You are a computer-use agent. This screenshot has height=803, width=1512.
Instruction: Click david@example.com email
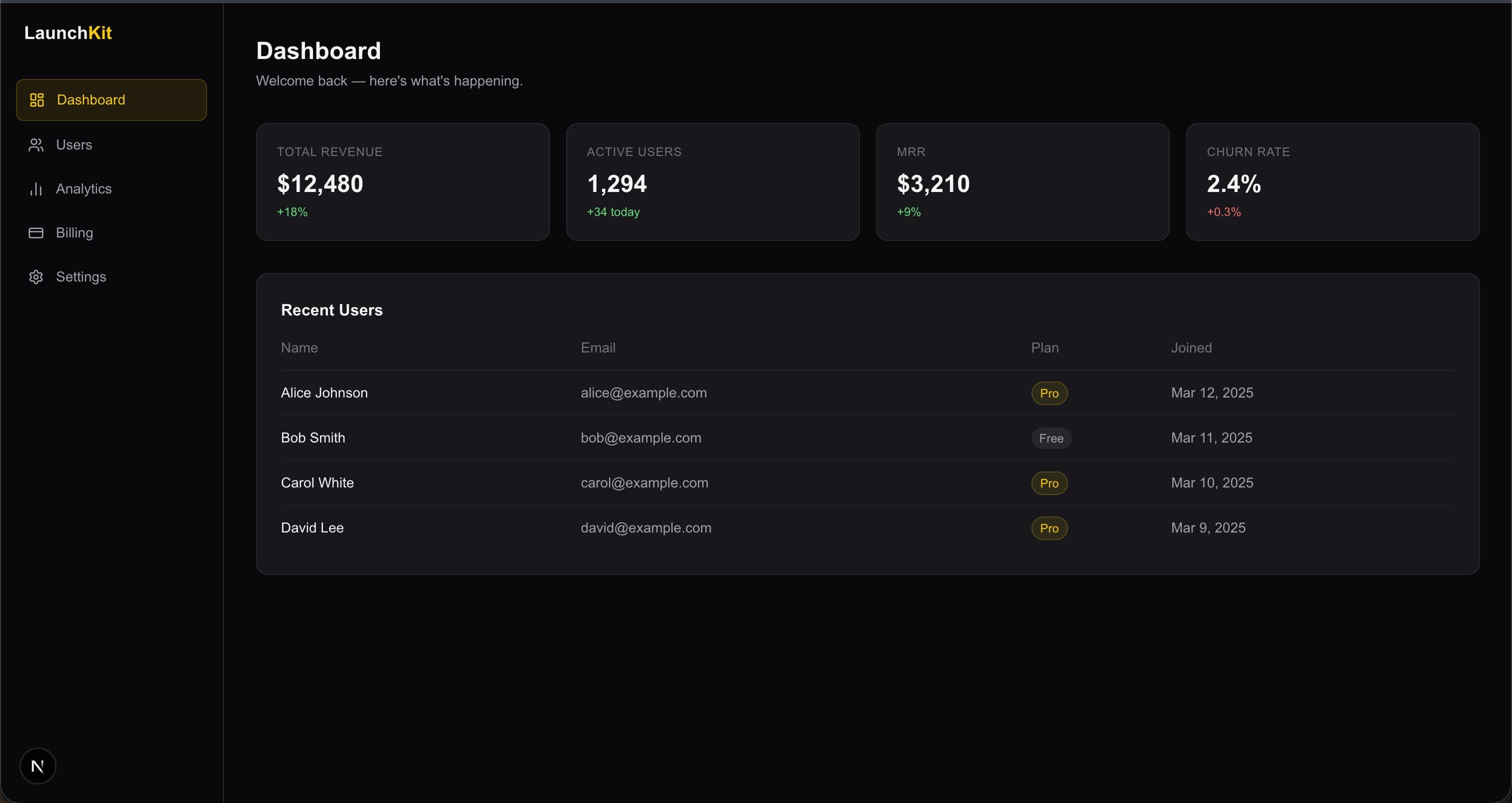646,528
